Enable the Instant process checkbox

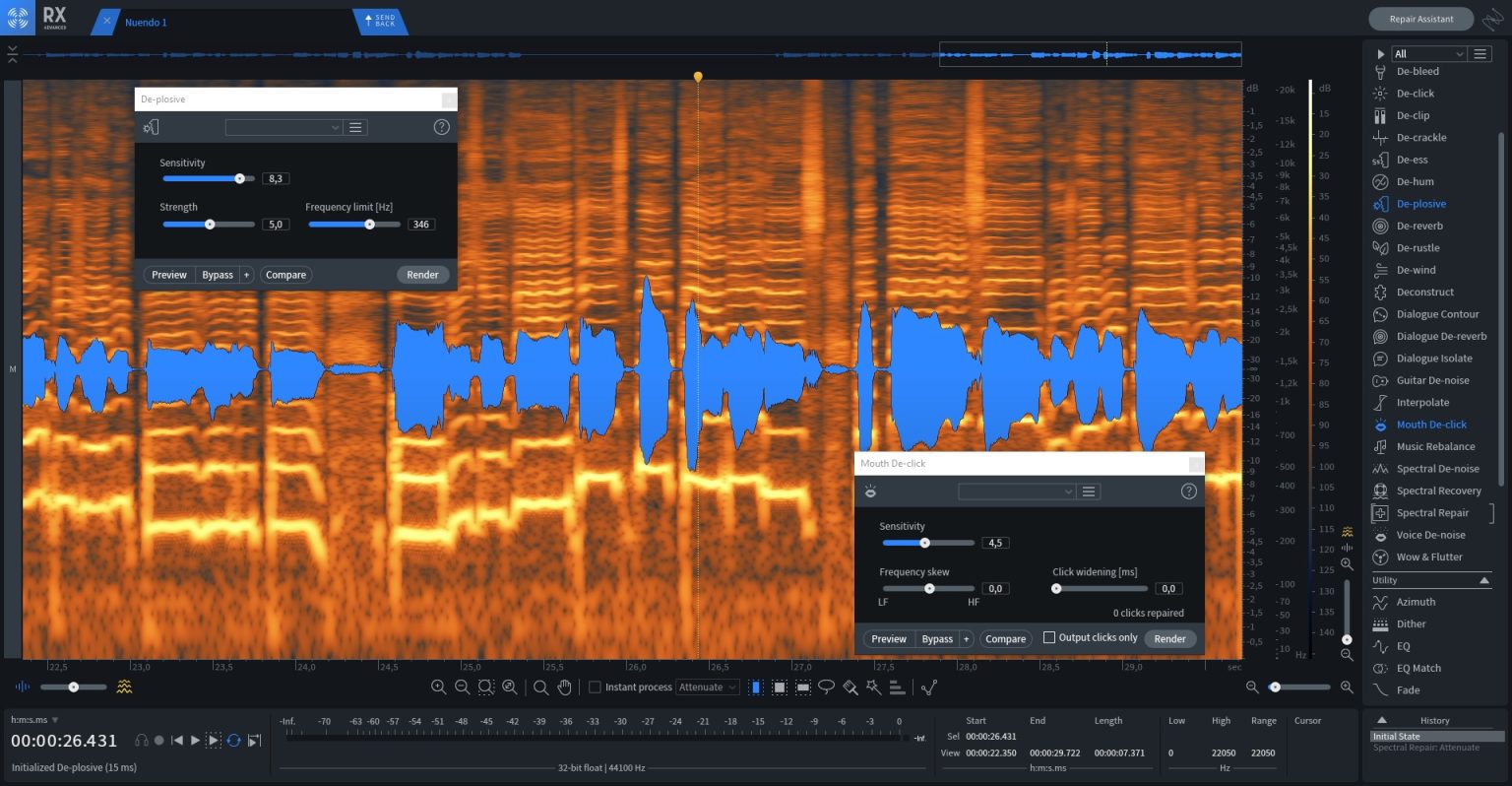[595, 688]
